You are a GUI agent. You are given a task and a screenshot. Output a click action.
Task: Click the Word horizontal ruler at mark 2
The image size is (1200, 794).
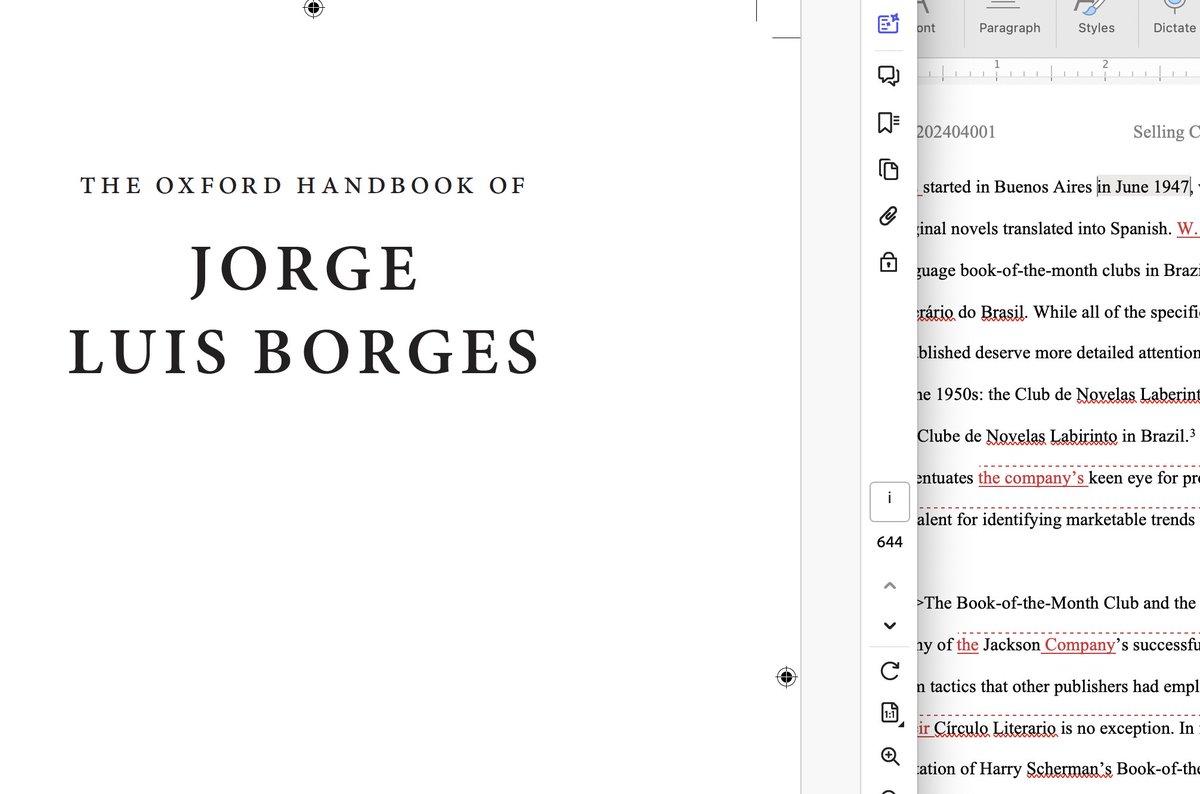click(1105, 65)
